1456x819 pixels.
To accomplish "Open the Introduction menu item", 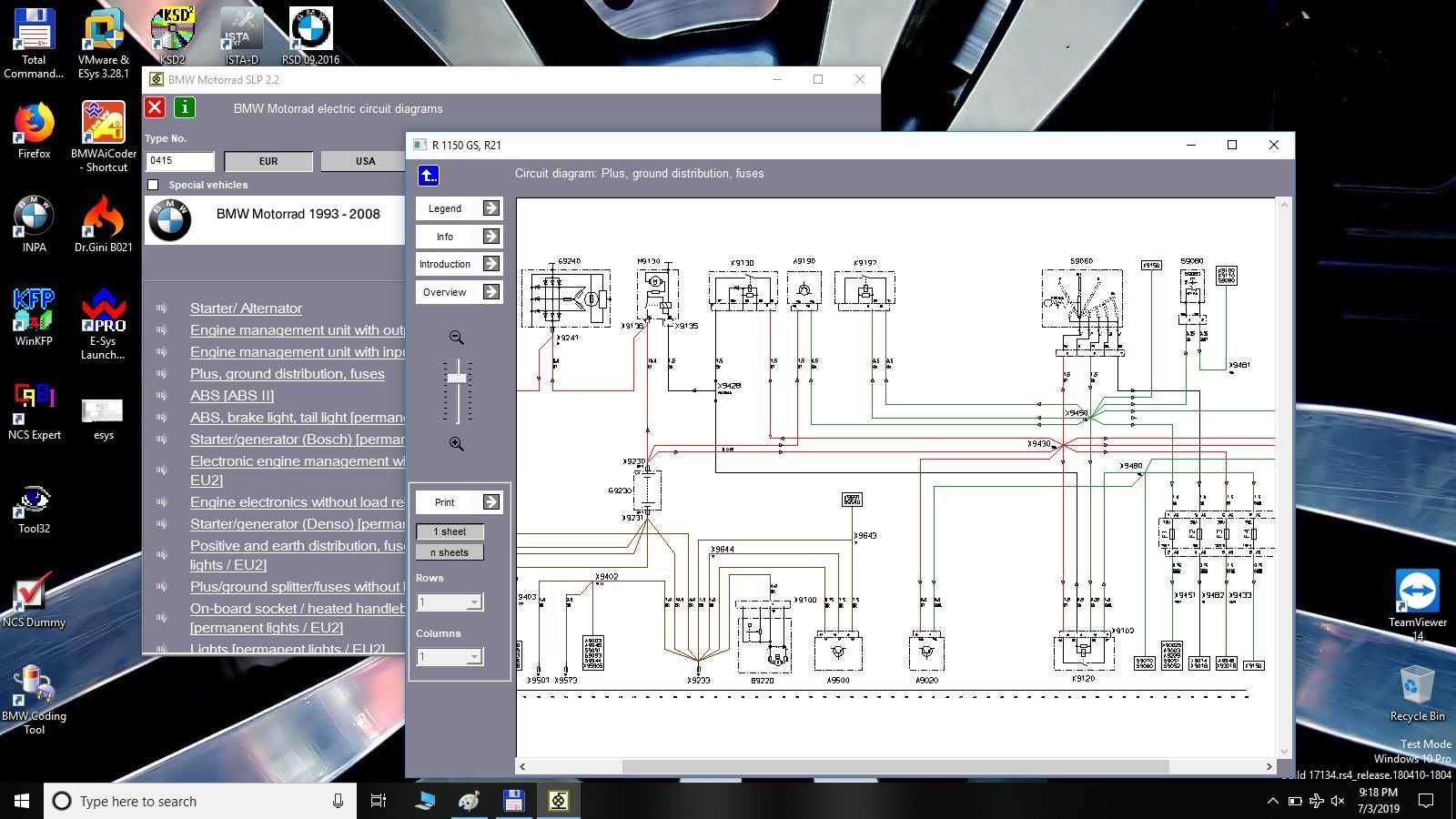I will tap(445, 264).
